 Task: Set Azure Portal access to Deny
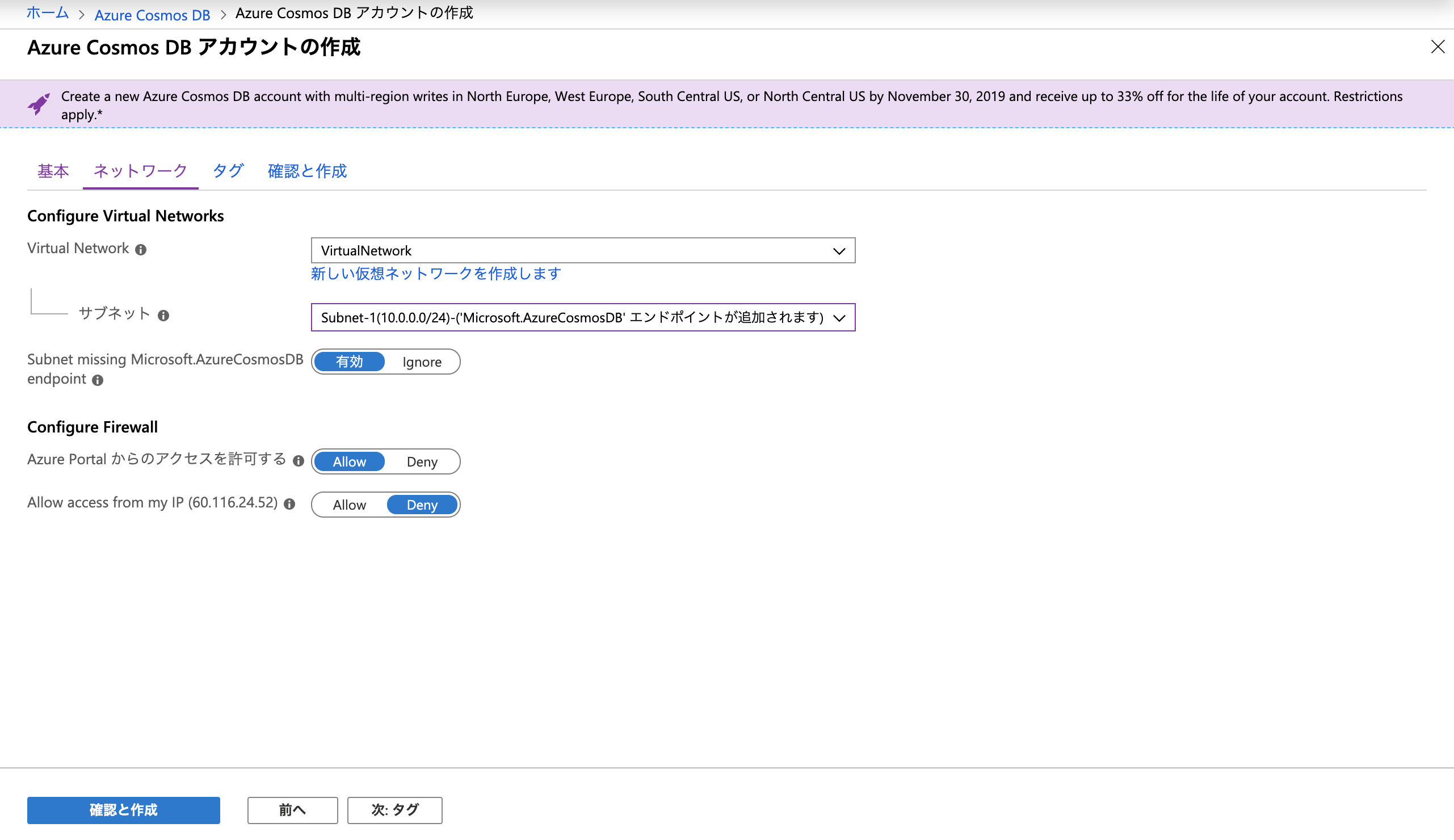coord(422,461)
